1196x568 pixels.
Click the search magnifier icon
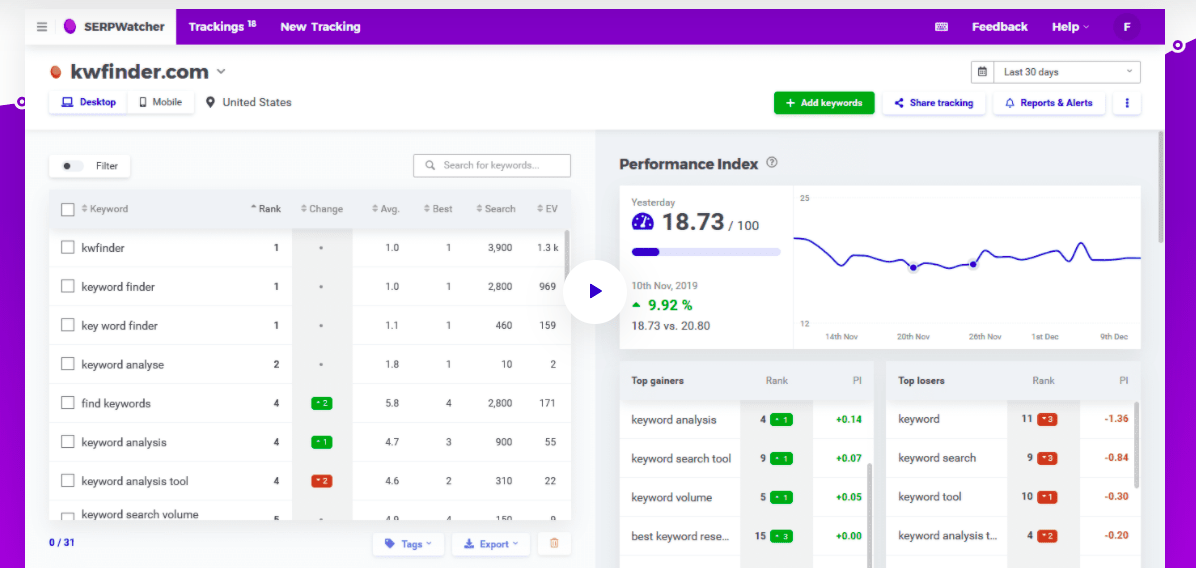coord(430,165)
